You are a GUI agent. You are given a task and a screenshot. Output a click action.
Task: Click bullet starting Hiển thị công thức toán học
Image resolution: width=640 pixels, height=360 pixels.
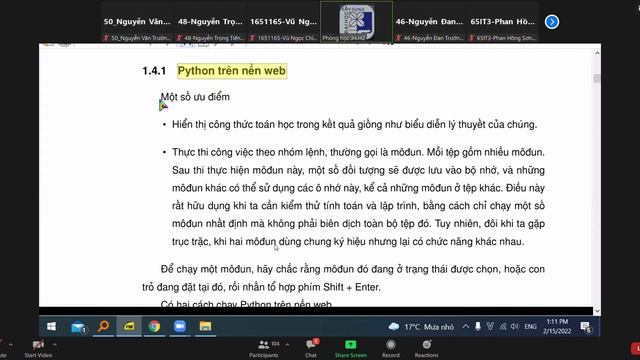[354, 124]
